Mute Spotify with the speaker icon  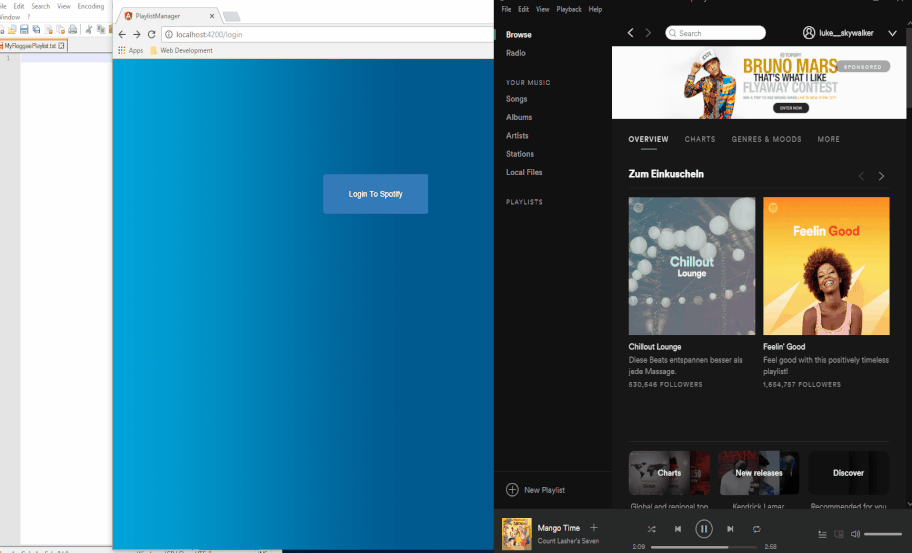click(x=855, y=534)
